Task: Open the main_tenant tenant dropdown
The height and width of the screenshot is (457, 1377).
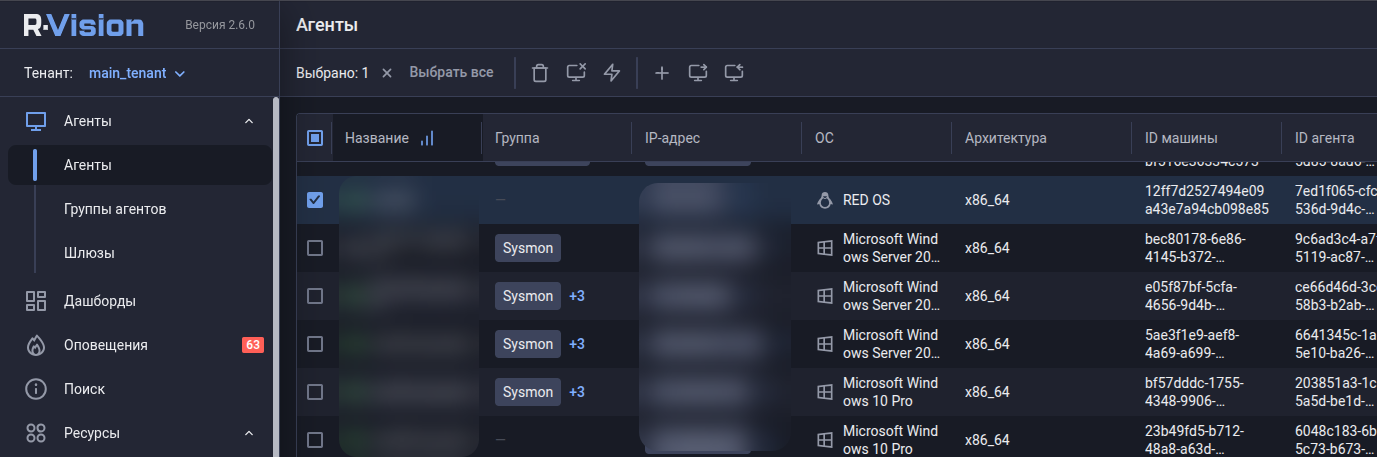Action: (x=137, y=73)
